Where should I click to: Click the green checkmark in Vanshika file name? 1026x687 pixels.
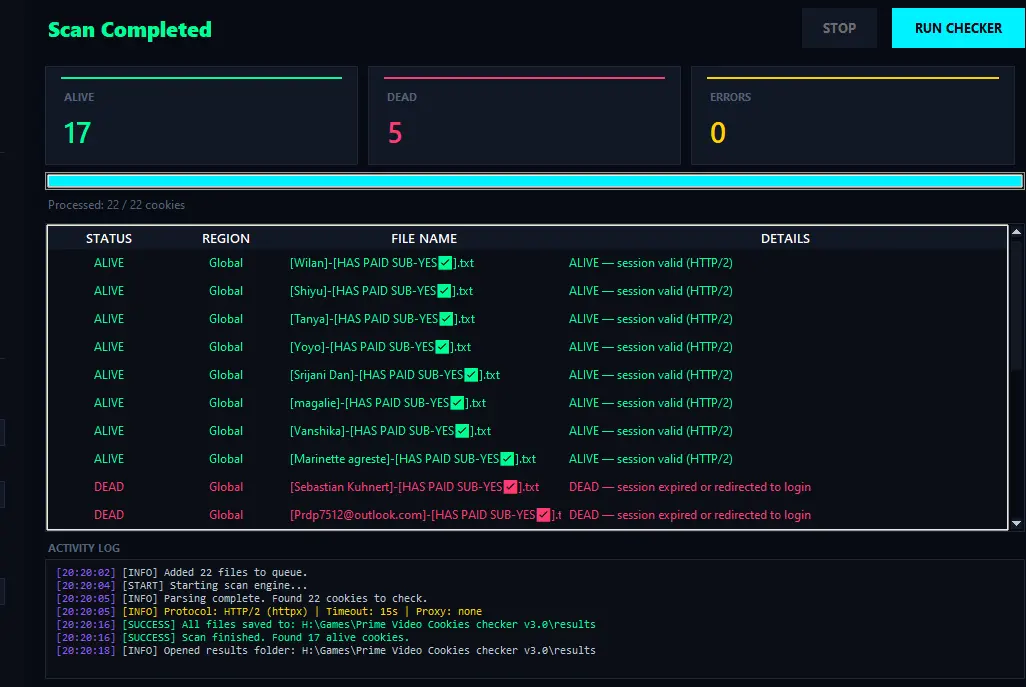pyautogui.click(x=462, y=431)
